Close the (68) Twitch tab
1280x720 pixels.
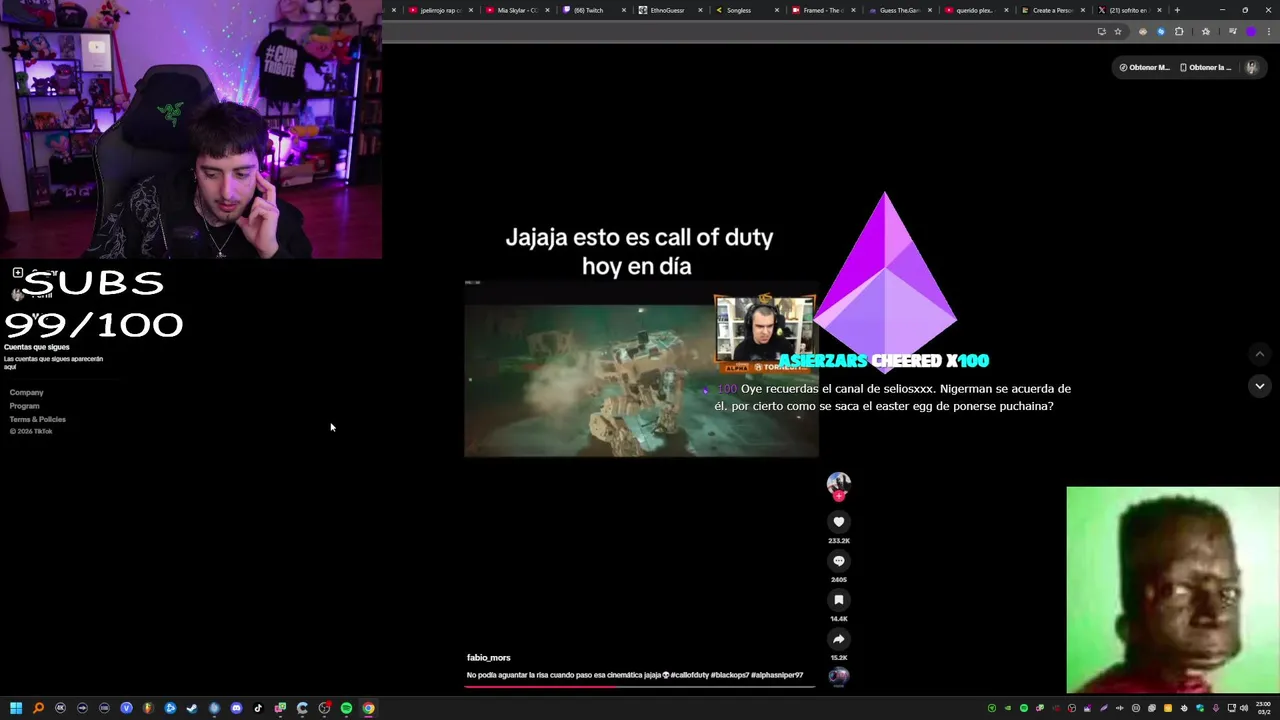[x=624, y=10]
